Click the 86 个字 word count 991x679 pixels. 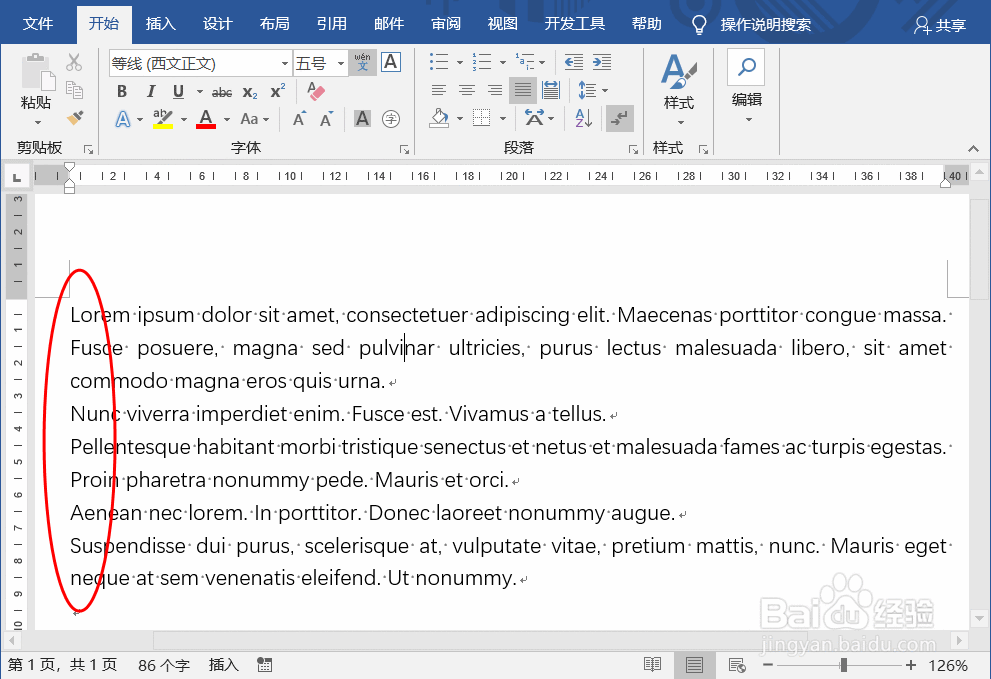pos(164,665)
